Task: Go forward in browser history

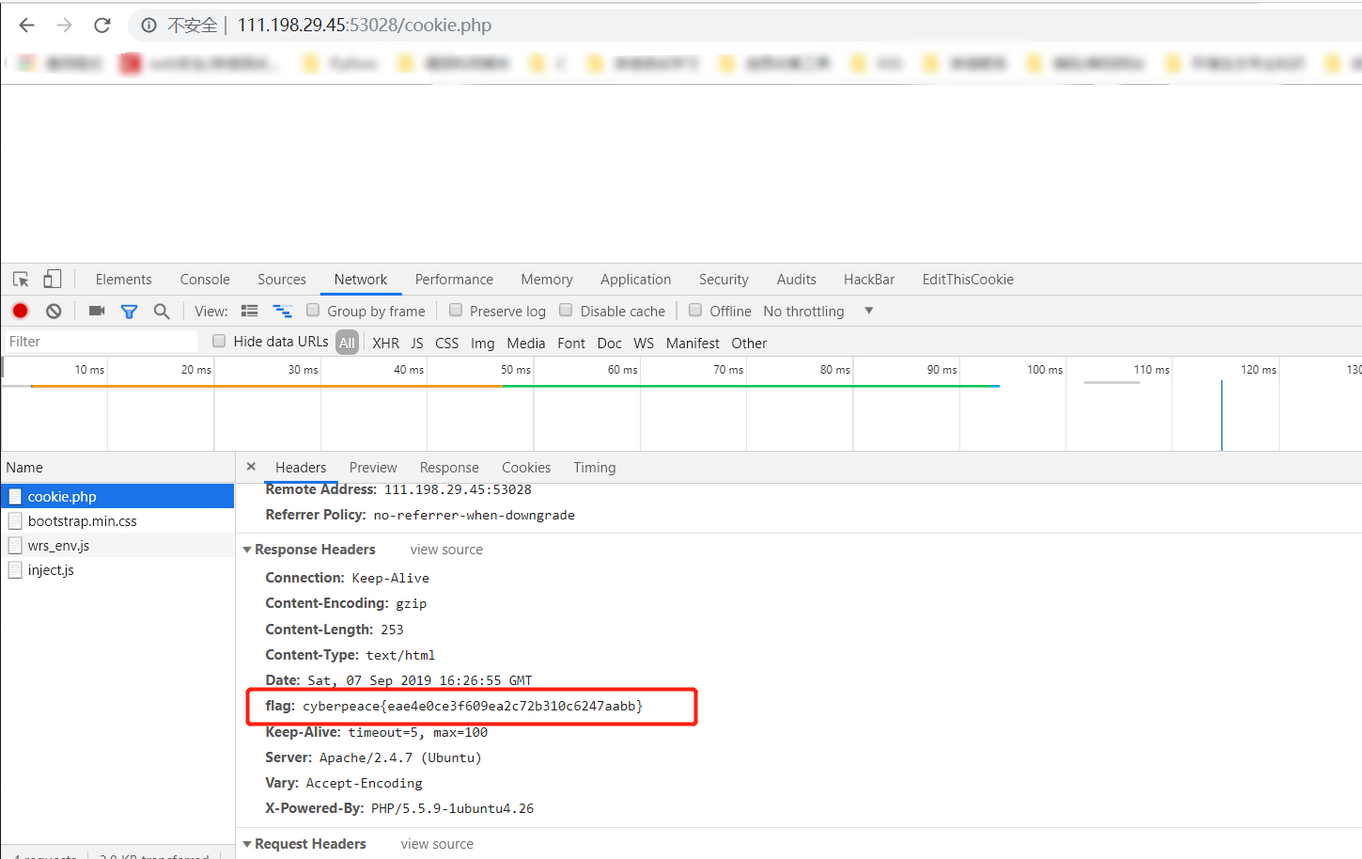Action: pyautogui.click(x=64, y=25)
